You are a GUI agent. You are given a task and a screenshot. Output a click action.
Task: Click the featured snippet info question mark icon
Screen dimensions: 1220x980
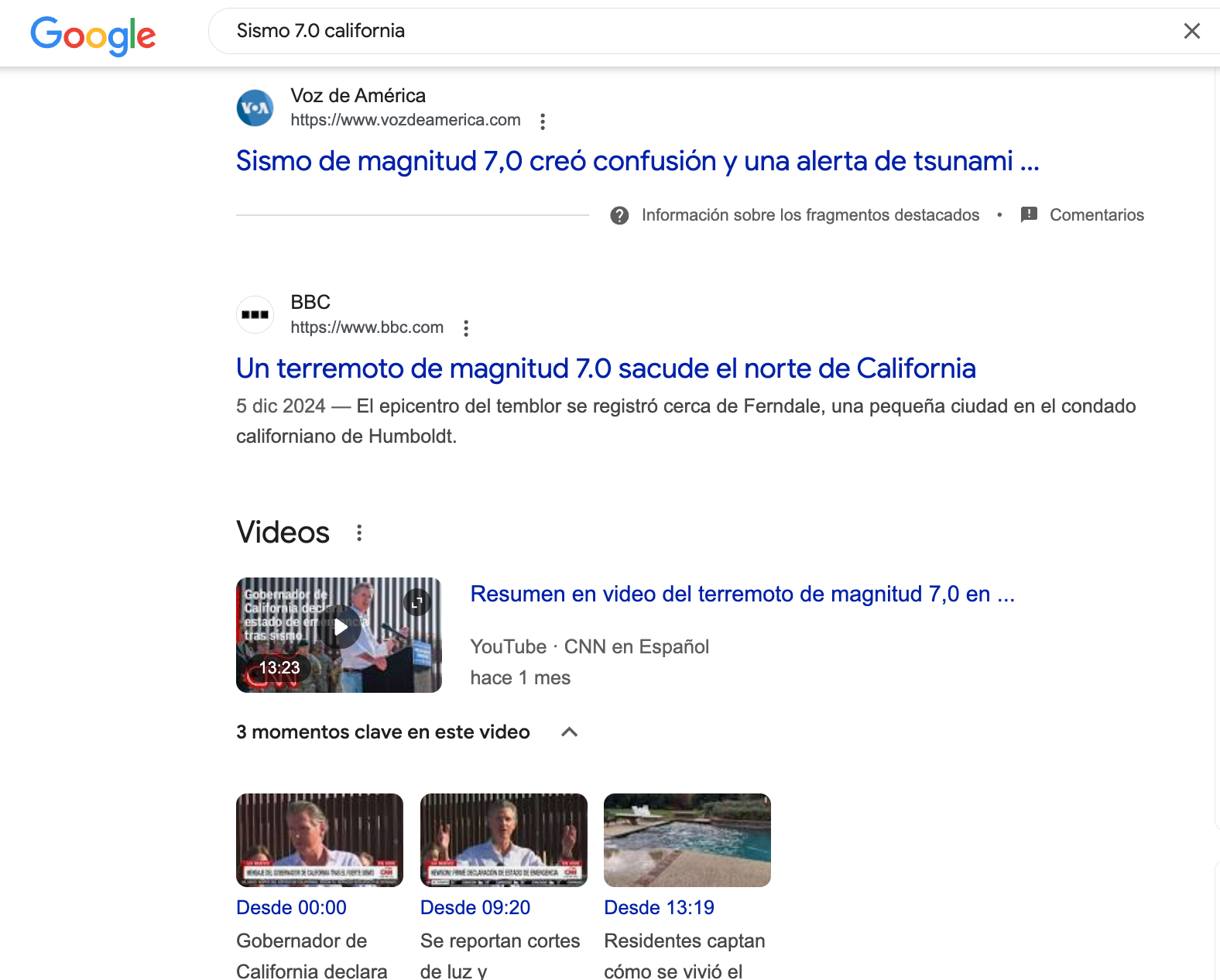(x=619, y=215)
